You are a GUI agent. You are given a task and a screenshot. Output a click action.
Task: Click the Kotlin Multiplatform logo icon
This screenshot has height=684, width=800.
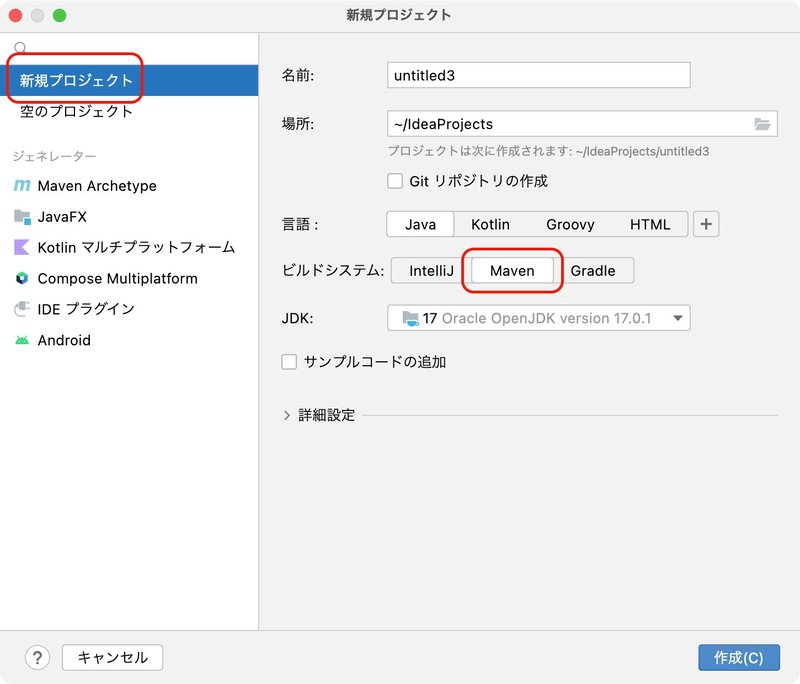pyautogui.click(x=22, y=247)
